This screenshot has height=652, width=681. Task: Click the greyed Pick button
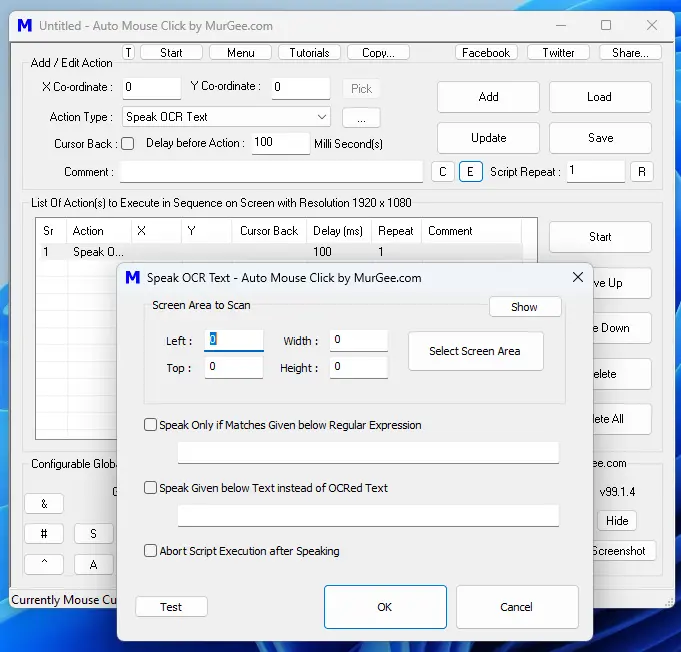361,89
